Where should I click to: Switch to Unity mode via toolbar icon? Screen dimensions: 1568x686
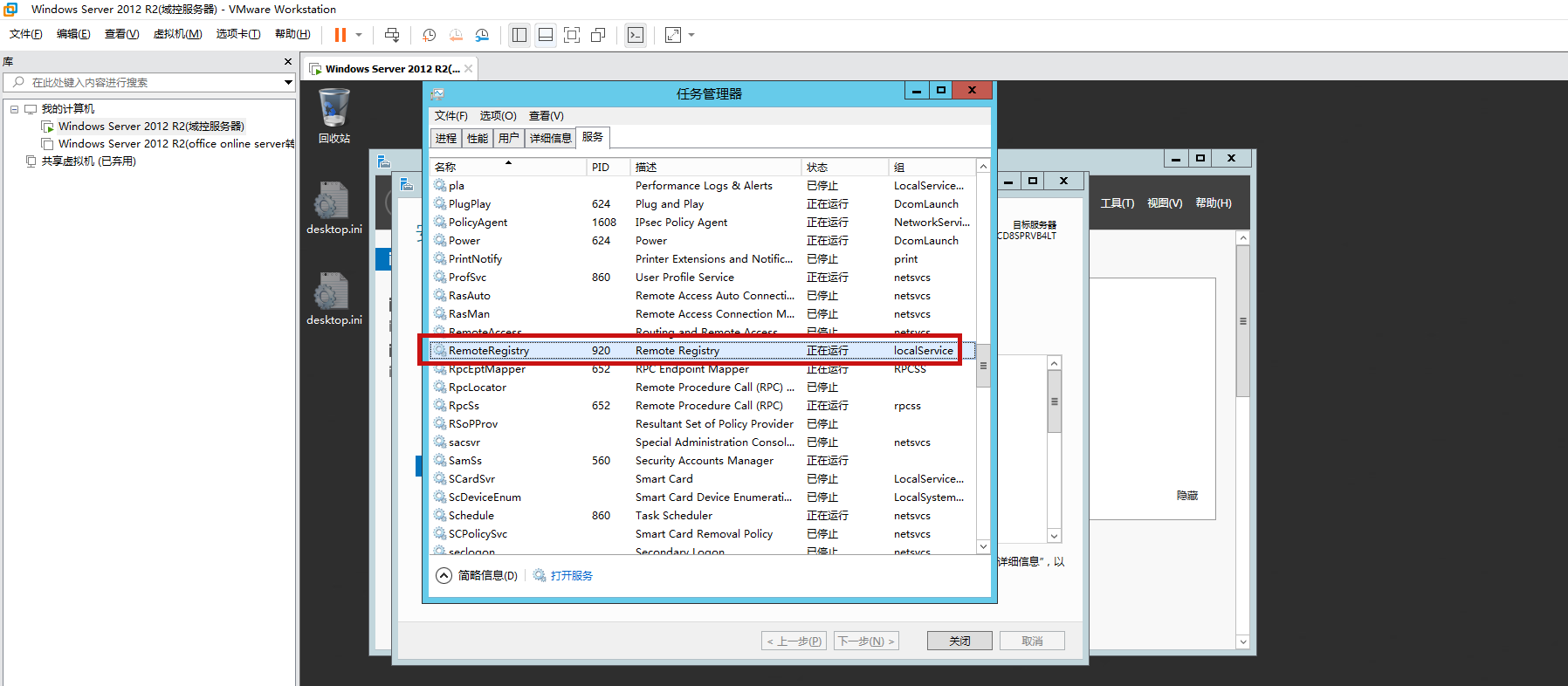point(598,35)
